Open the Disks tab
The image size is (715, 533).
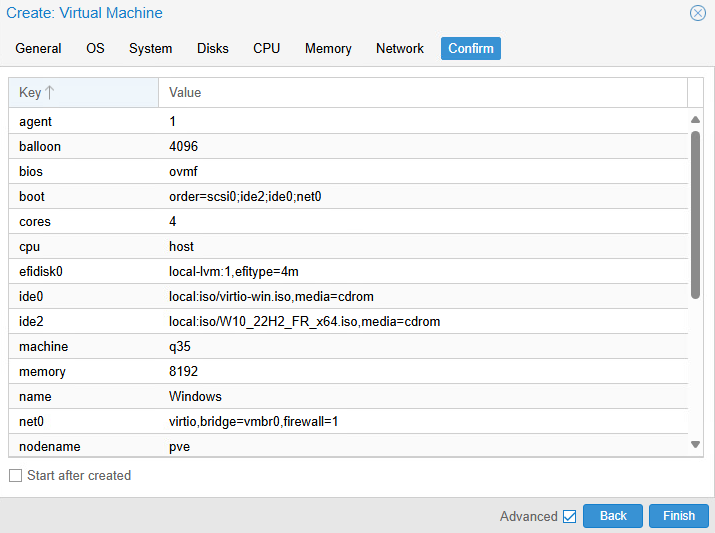[212, 48]
